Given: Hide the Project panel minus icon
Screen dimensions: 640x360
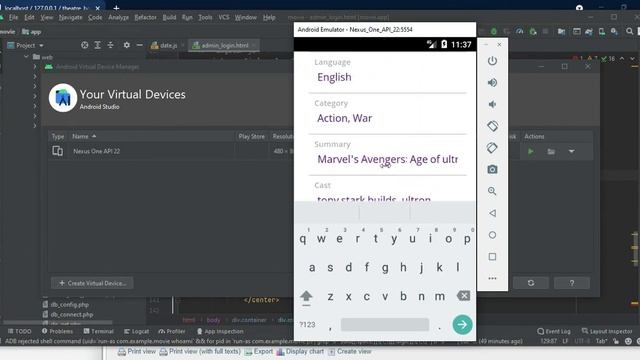Looking at the screenshot, I should pos(140,45).
